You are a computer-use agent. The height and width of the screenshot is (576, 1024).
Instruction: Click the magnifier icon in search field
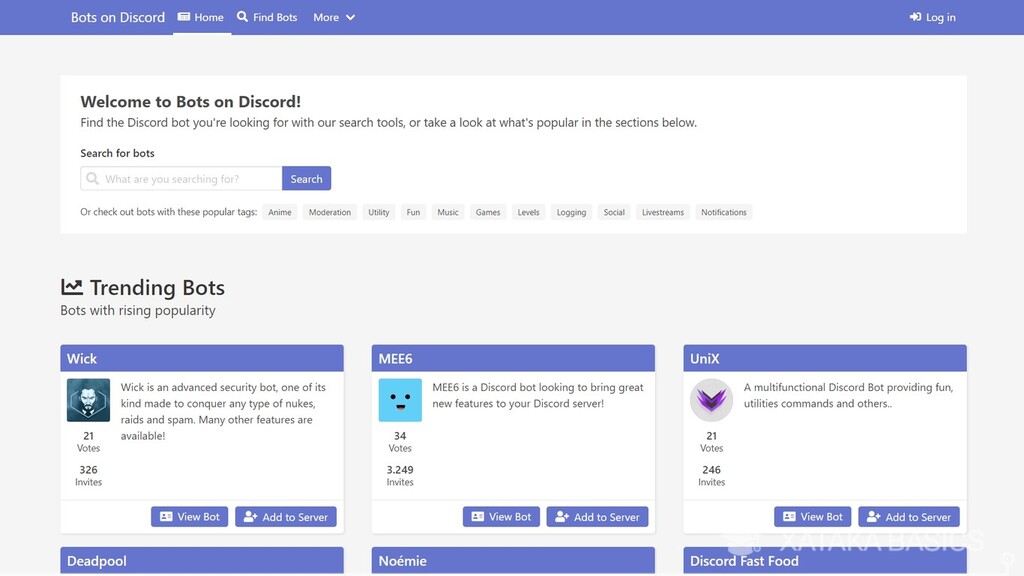click(x=93, y=179)
